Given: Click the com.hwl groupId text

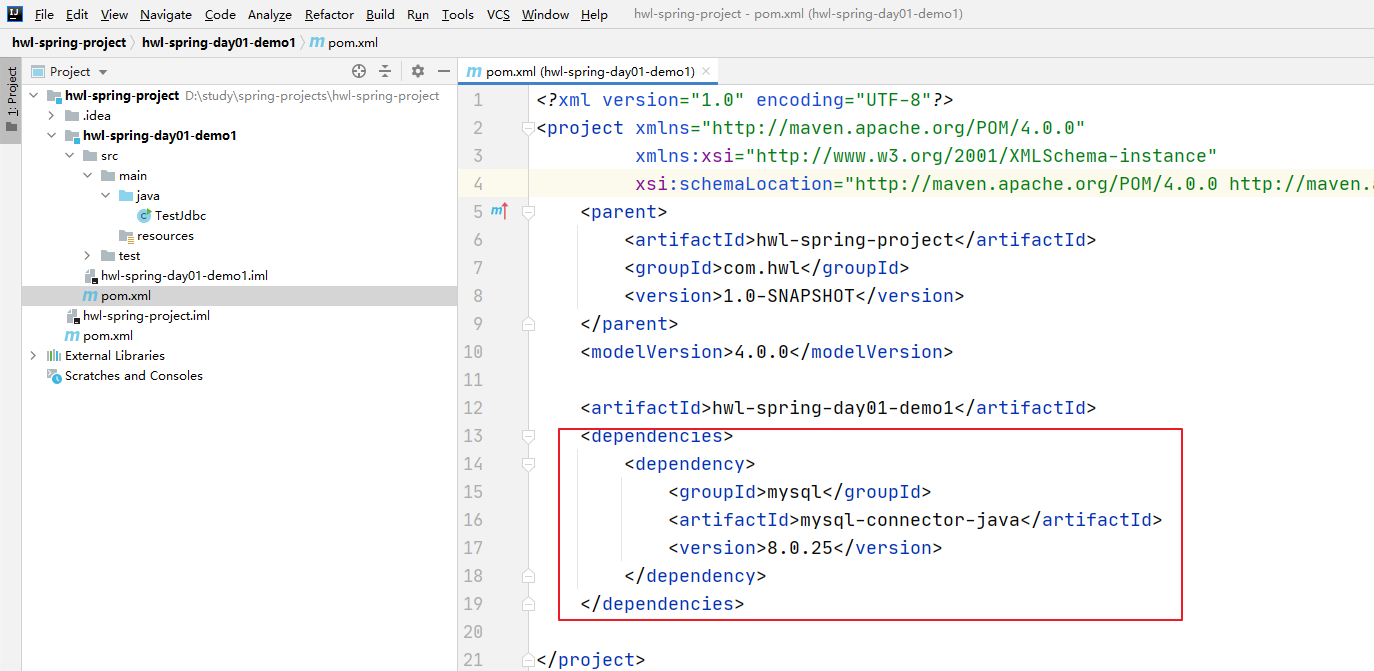Looking at the screenshot, I should click(761, 268).
